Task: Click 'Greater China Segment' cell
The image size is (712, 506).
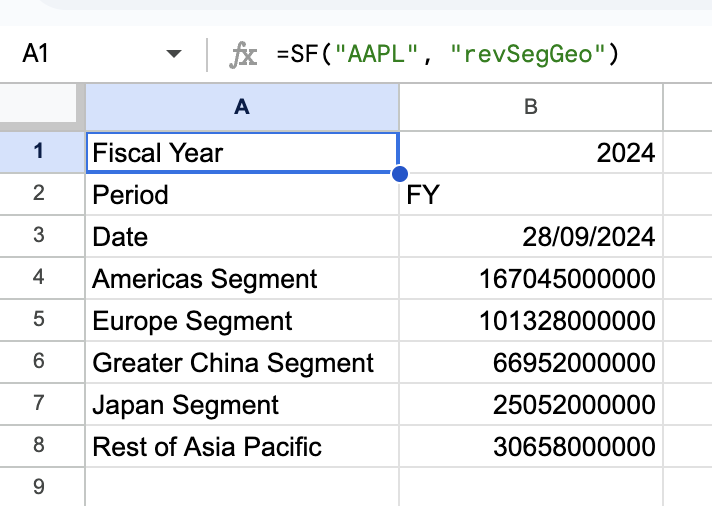Action: (242, 362)
